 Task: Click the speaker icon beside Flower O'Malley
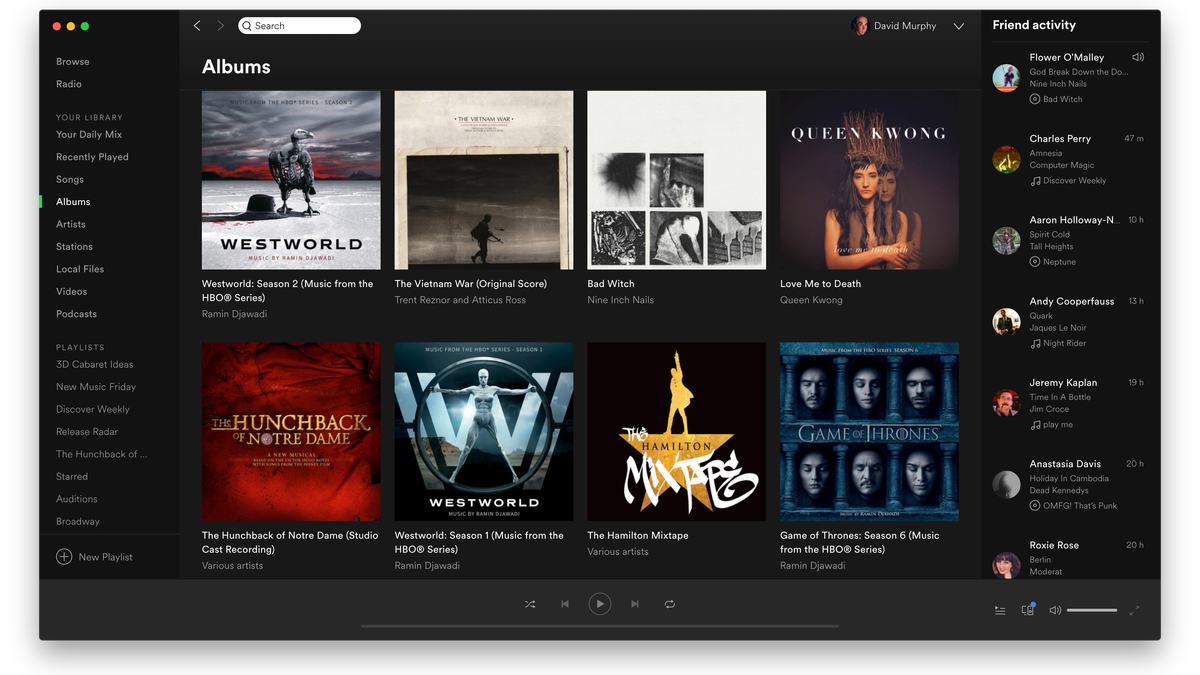[1138, 58]
